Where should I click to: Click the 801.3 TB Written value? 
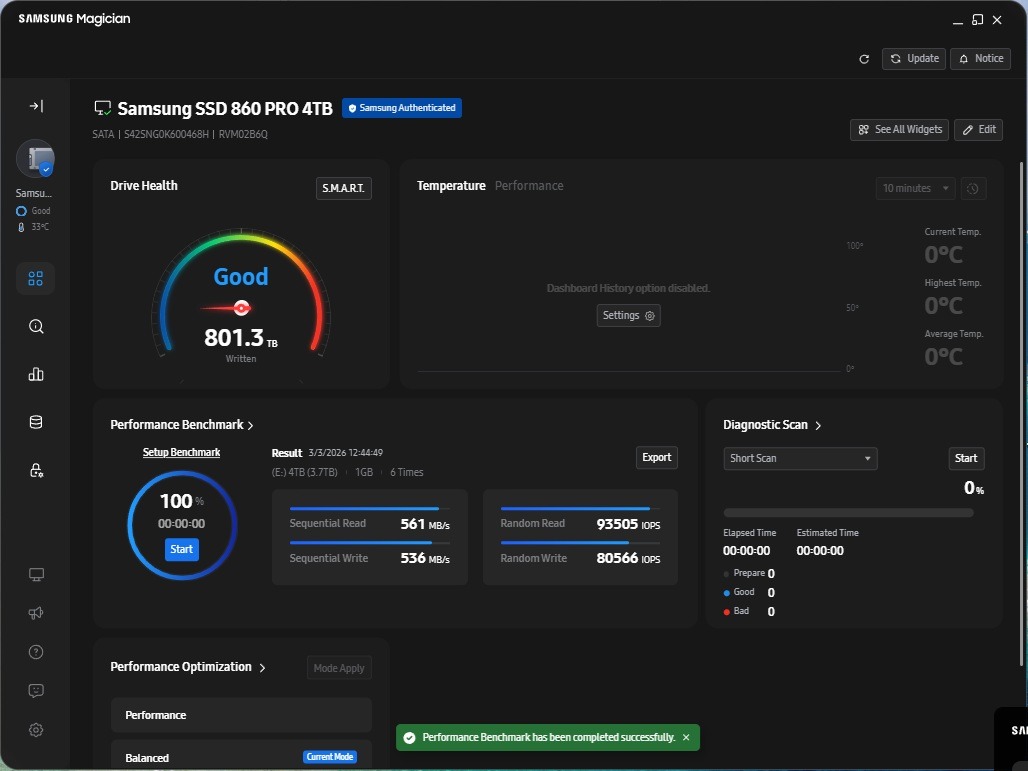click(241, 338)
